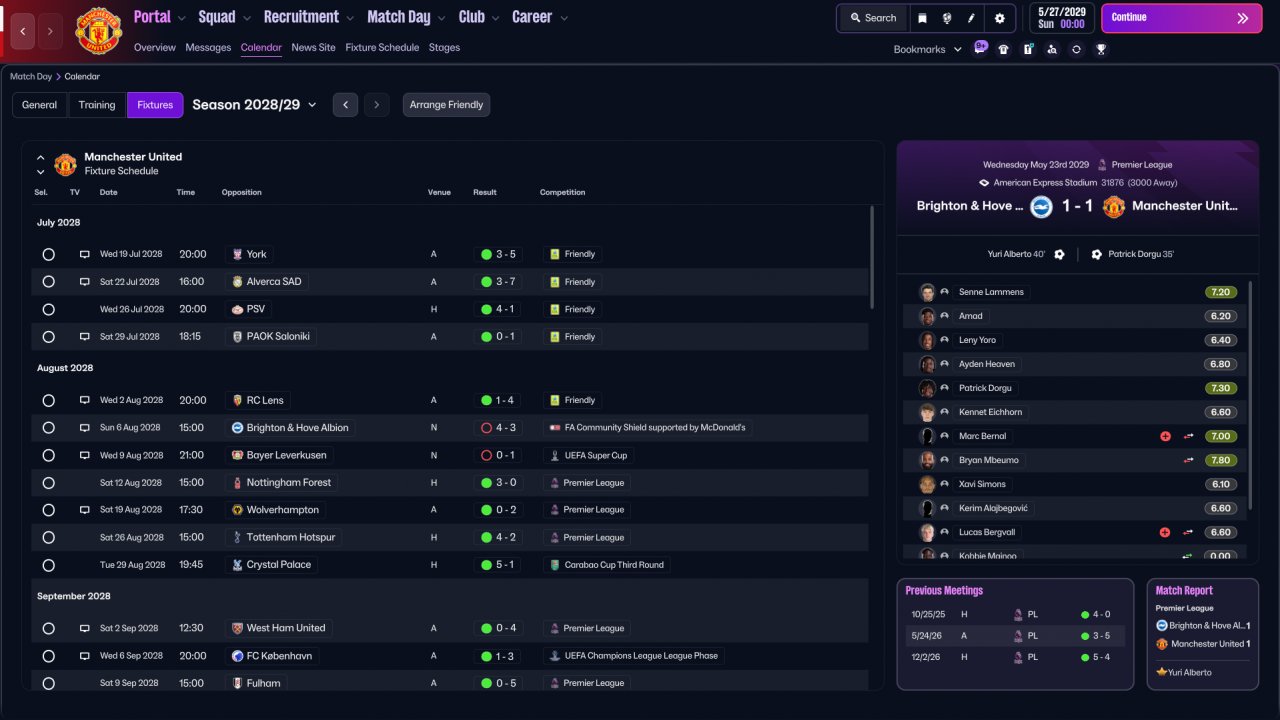Click the Carabao Cup icon on the Crystal Palace row
Image resolution: width=1280 pixels, height=720 pixels.
554,565
